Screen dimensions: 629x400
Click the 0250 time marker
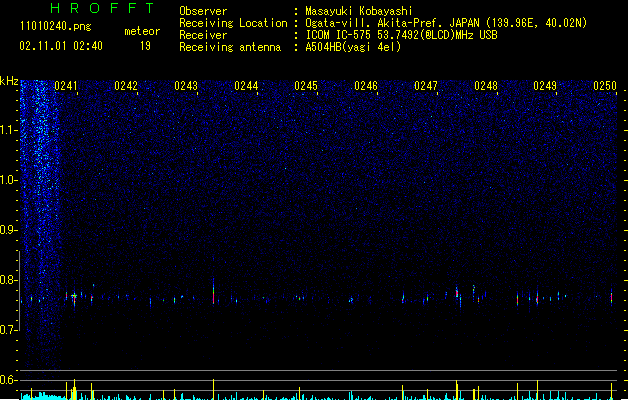point(605,86)
